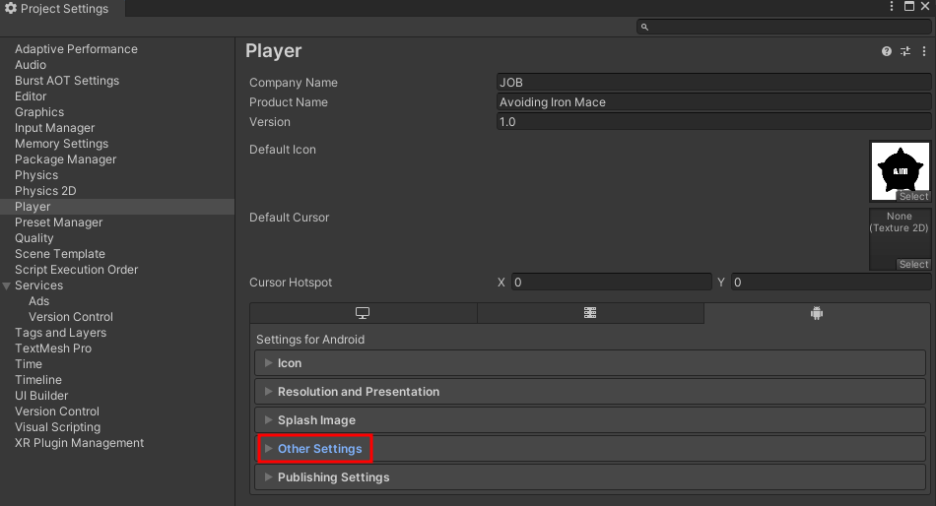Open Burst AOT Settings

67,81
